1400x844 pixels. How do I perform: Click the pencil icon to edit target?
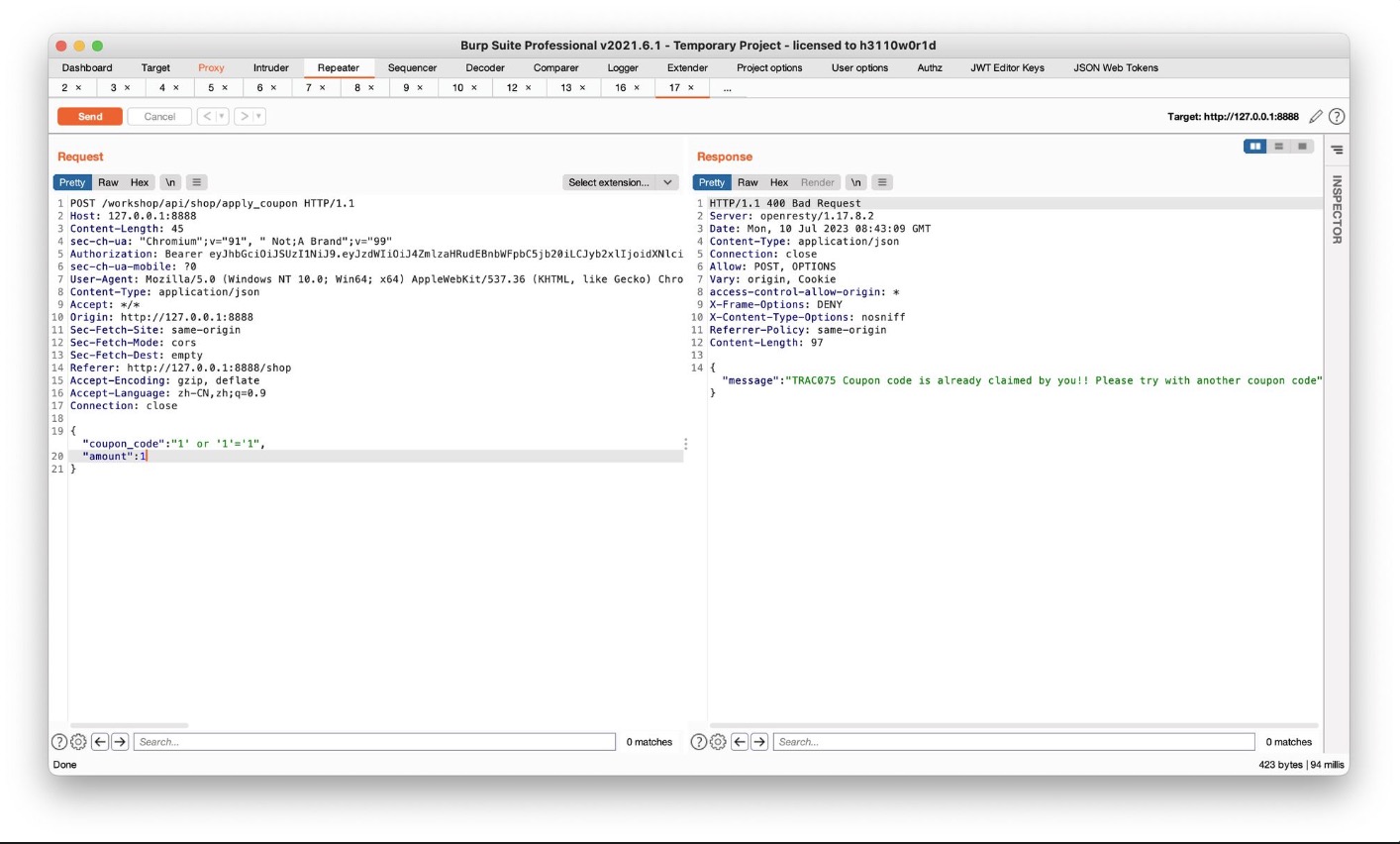tap(1315, 117)
